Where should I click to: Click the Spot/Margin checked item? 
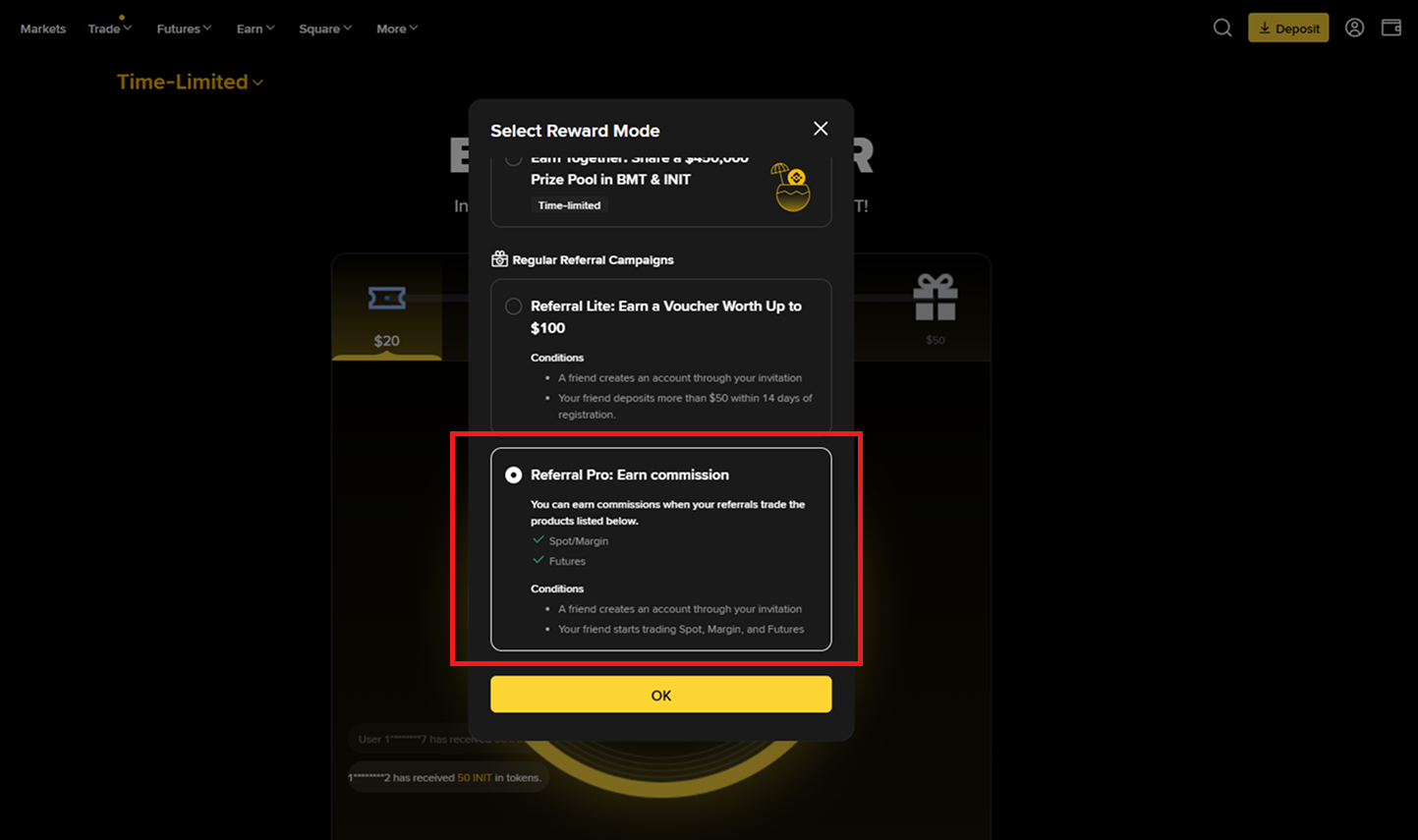[570, 541]
